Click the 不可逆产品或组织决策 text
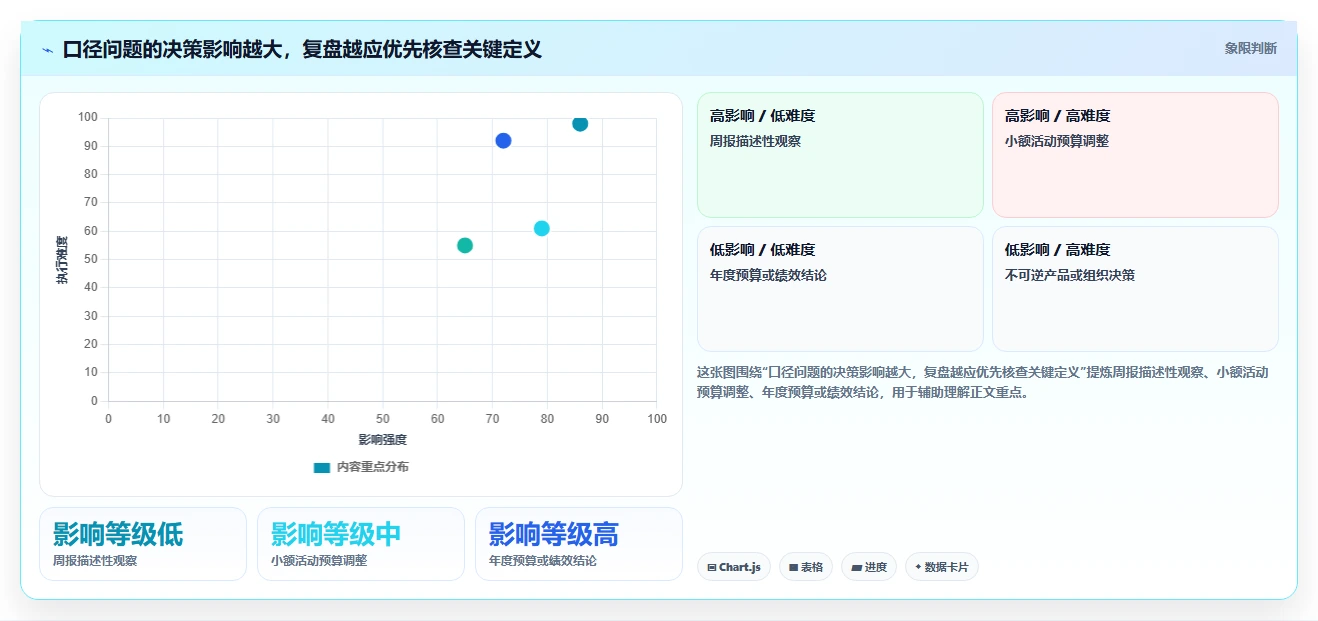 (1070, 275)
